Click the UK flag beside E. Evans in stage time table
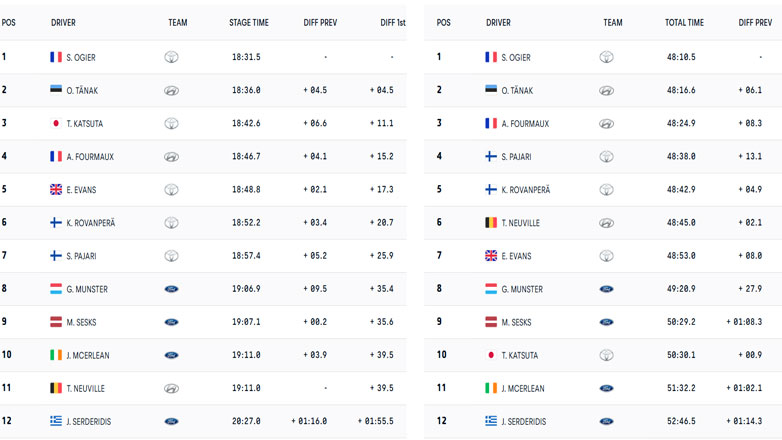 tap(56, 190)
